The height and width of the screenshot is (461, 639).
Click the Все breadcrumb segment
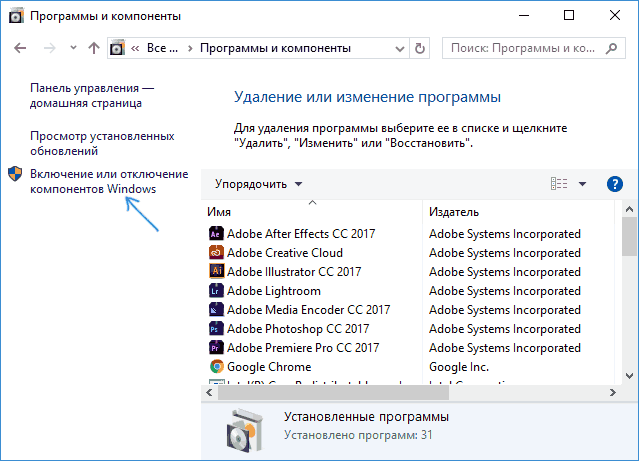(162, 48)
